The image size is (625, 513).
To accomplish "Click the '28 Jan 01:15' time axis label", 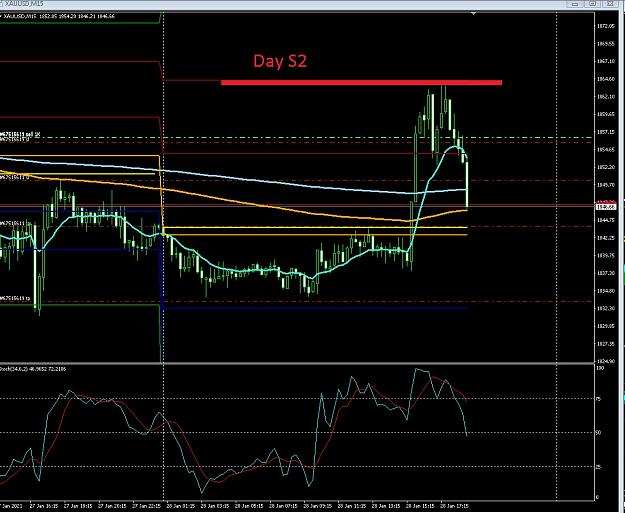I will [x=179, y=506].
